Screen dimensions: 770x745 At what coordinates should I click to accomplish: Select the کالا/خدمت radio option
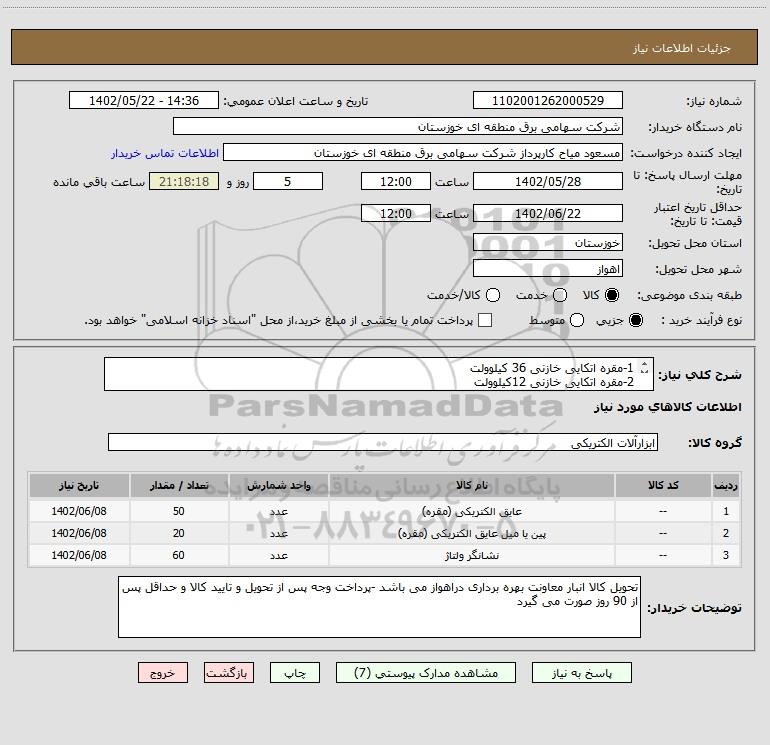tap(493, 295)
